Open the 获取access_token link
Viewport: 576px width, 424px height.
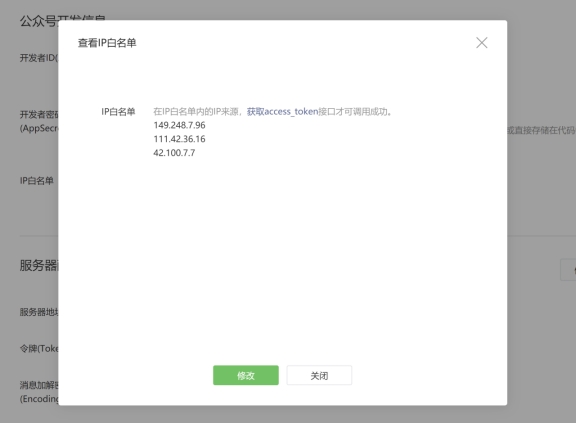click(x=282, y=111)
